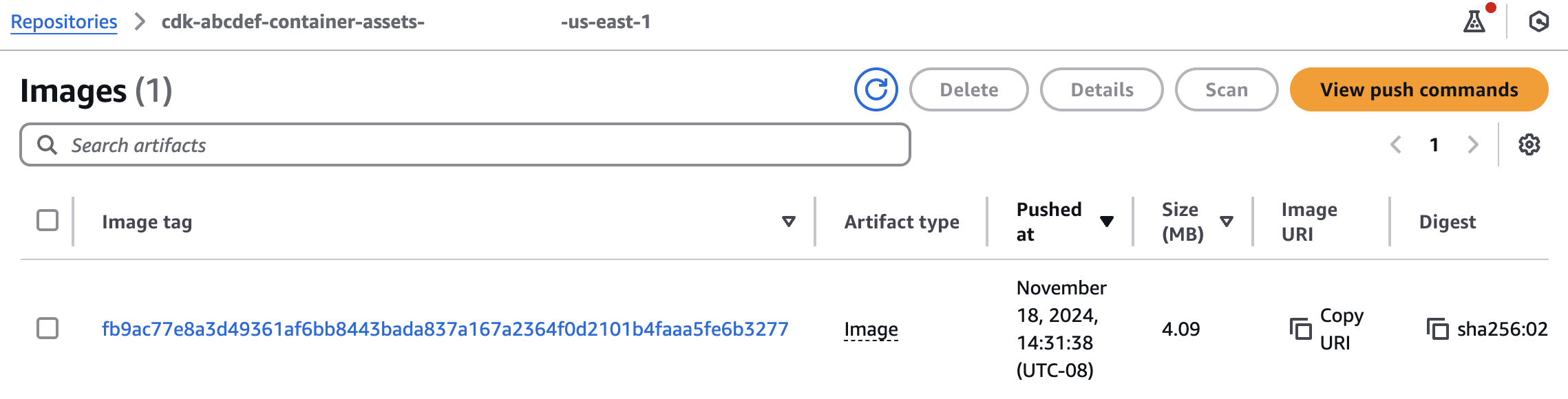The height and width of the screenshot is (399, 1568).
Task: Copy the image URI
Action: tap(1300, 330)
